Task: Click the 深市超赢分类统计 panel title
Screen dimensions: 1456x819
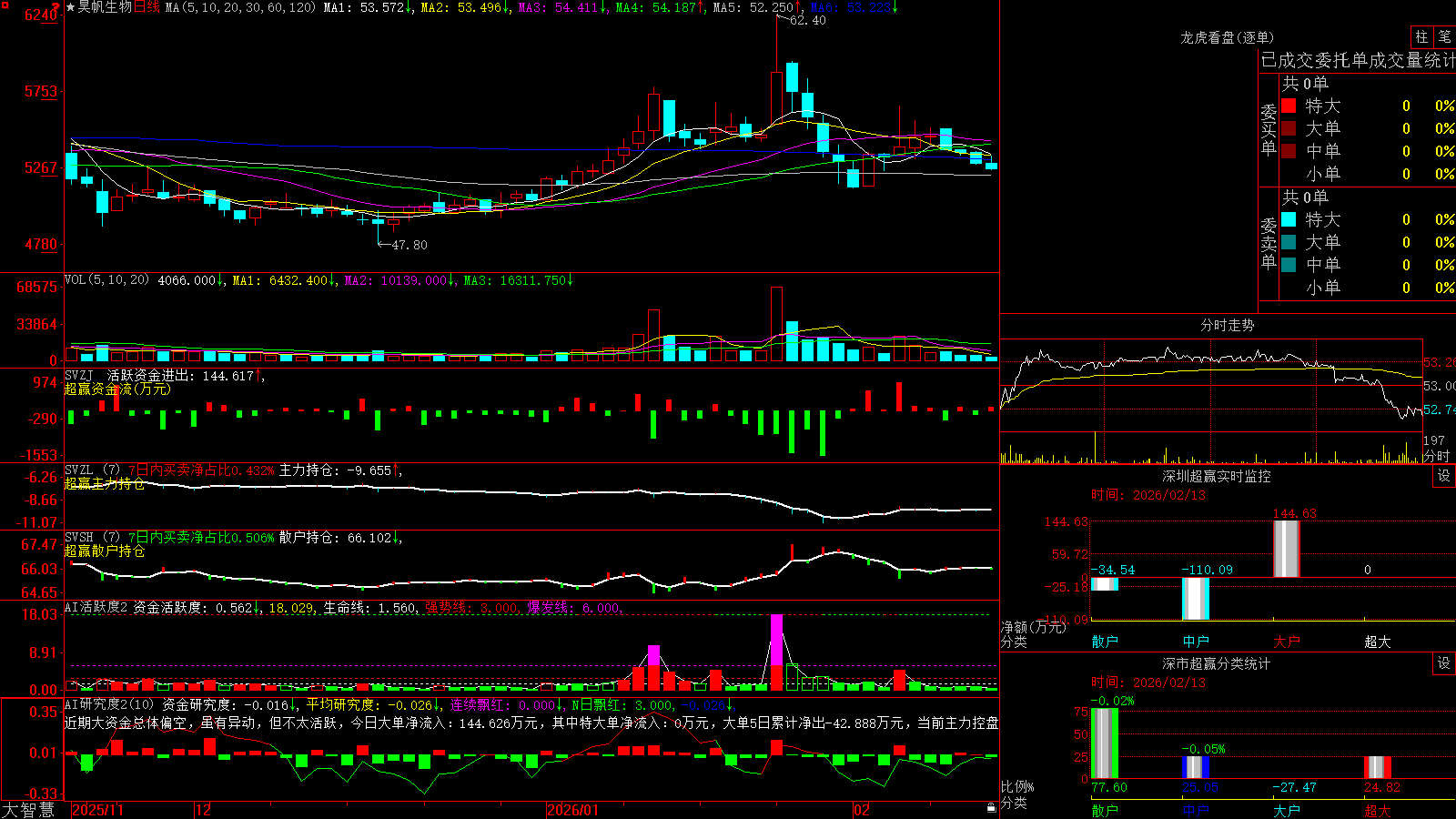Action: coord(1216,664)
